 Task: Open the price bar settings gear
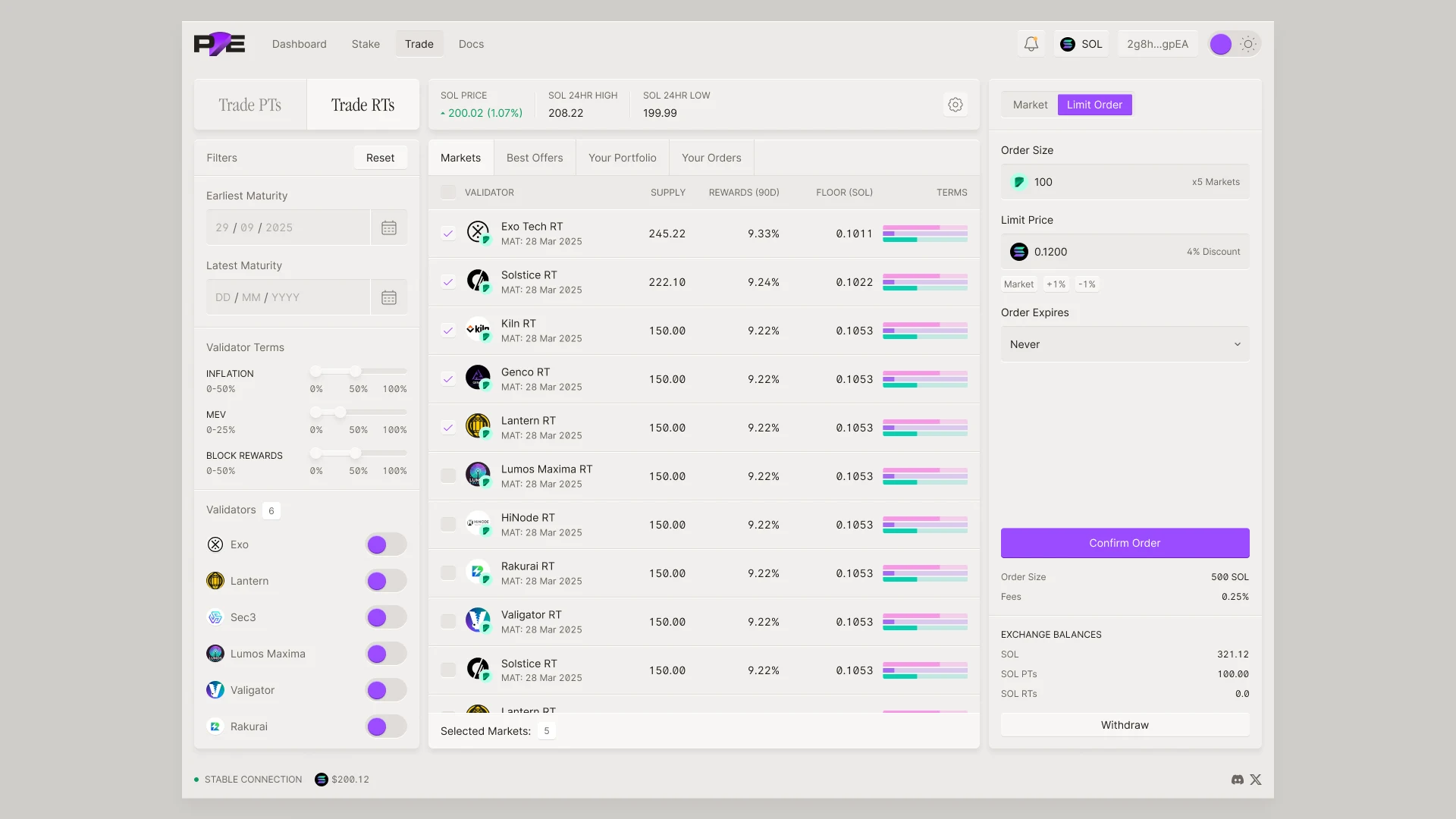[955, 105]
